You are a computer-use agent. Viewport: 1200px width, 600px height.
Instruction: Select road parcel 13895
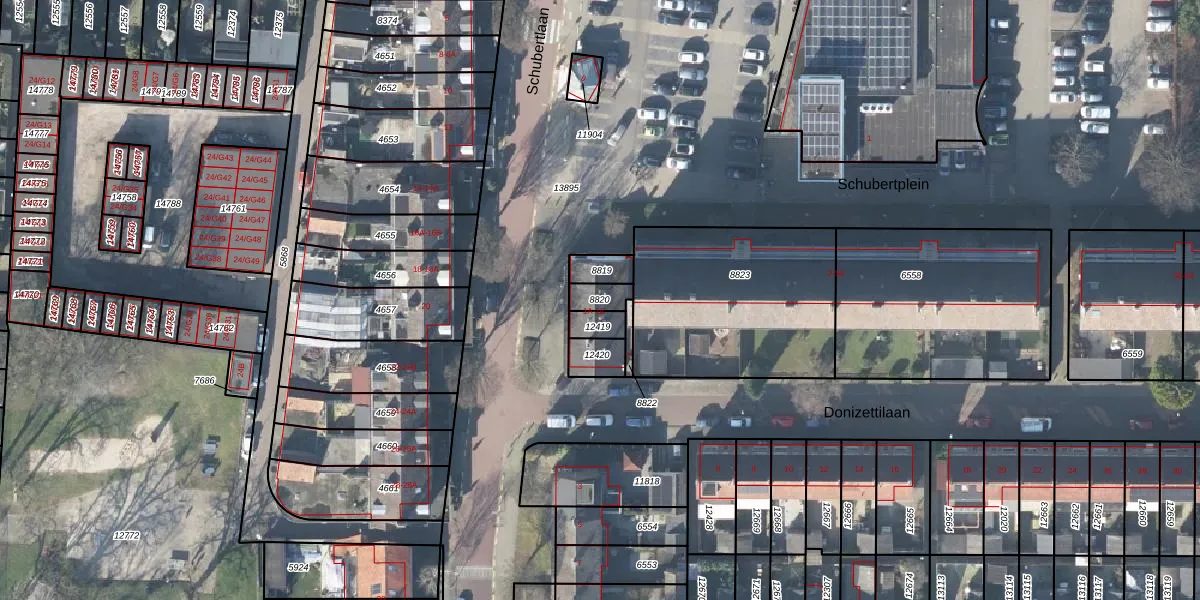(566, 188)
